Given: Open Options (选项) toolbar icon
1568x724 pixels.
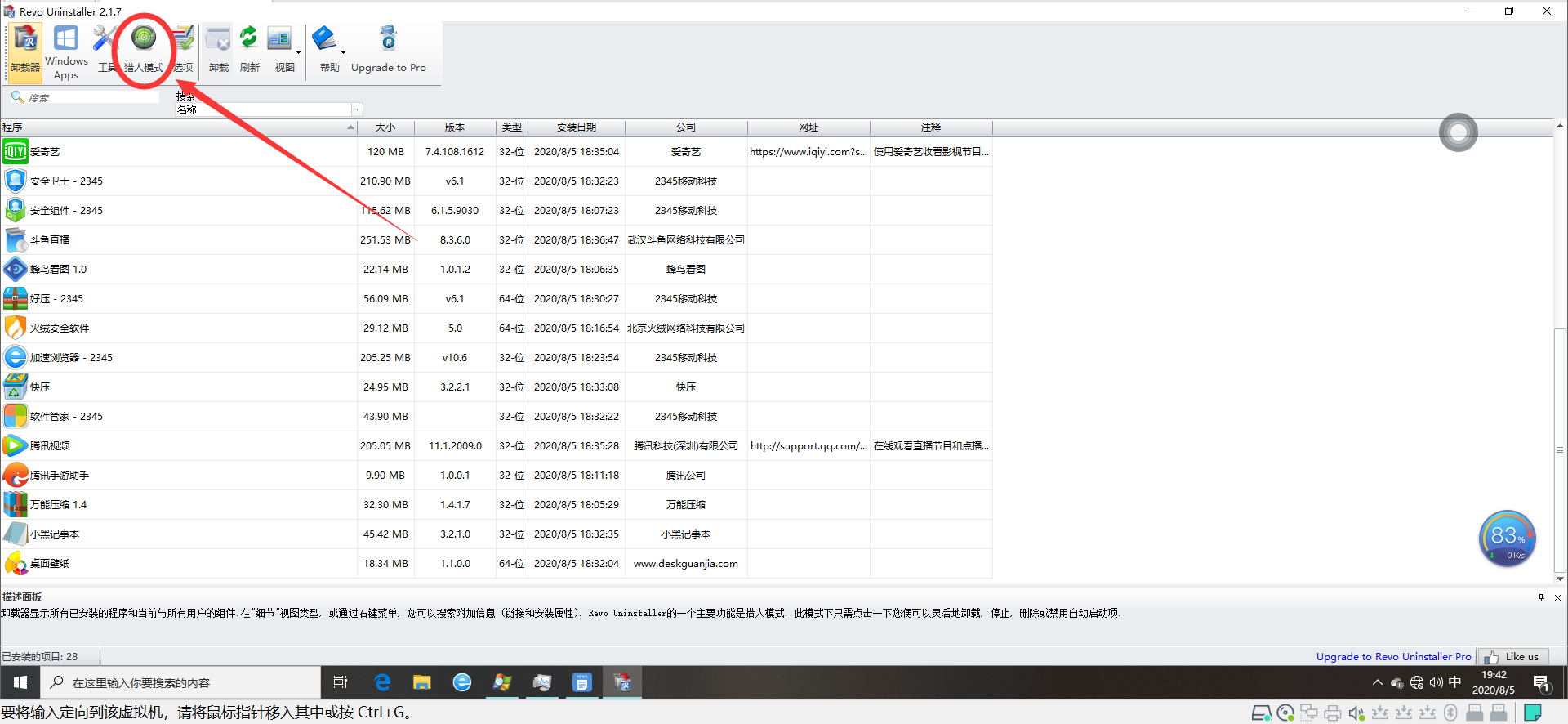Looking at the screenshot, I should click(183, 49).
